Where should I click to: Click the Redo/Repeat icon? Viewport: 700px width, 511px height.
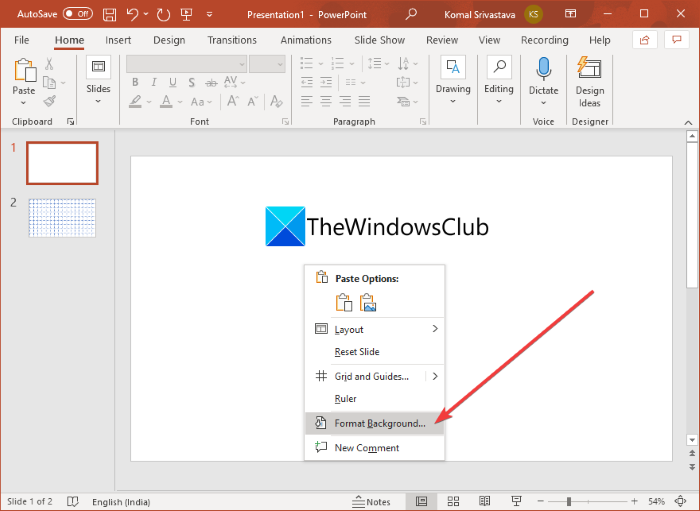[x=163, y=15]
